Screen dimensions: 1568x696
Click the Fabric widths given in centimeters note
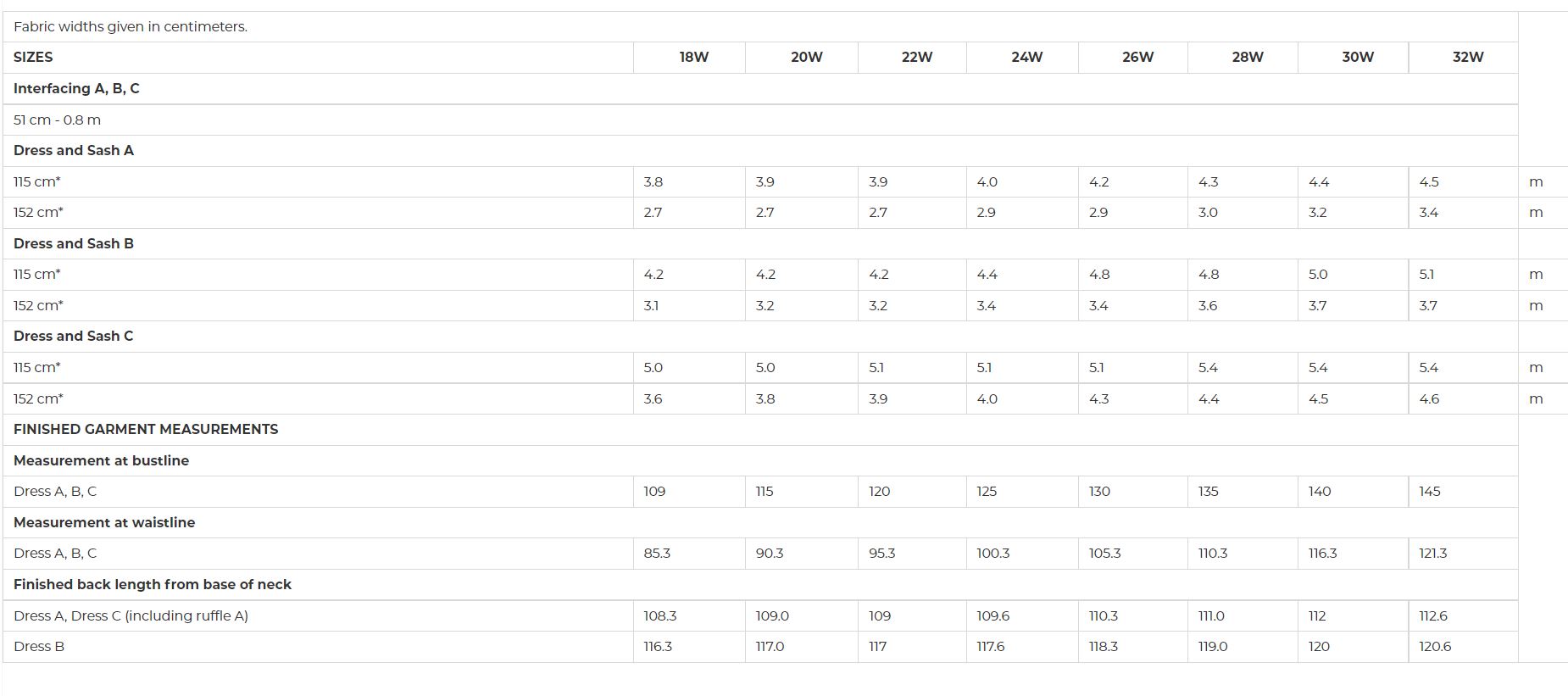131,26
